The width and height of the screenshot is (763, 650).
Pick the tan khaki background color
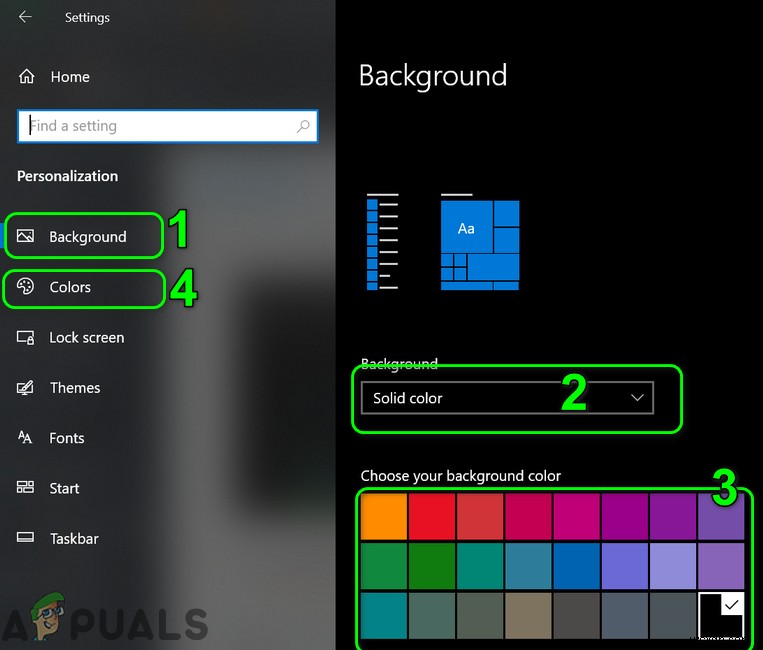[528, 615]
